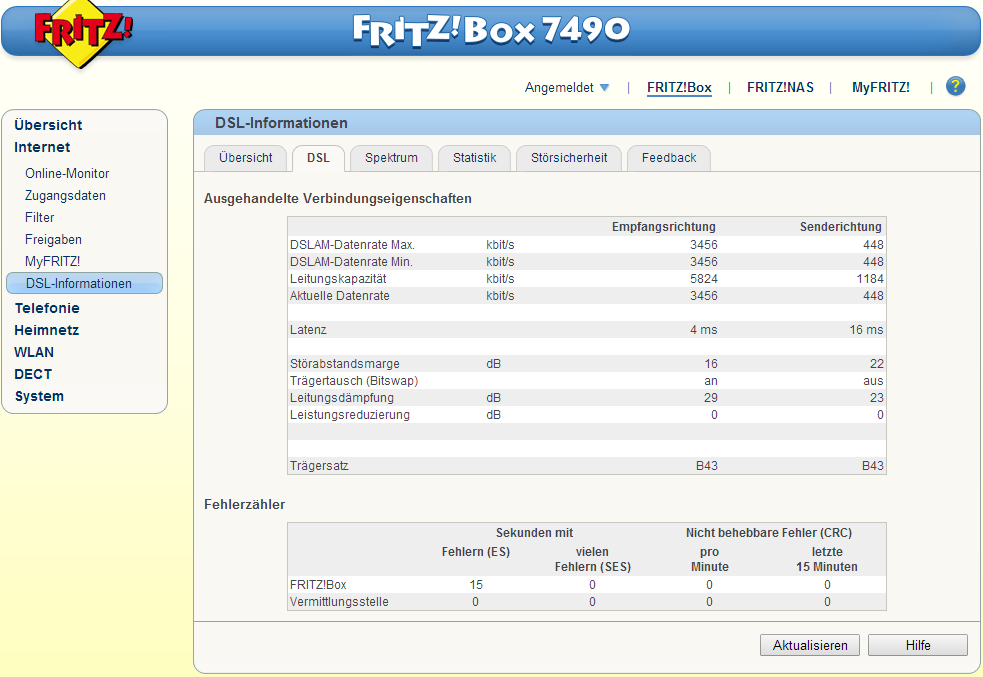Switch to the Spektrum tab
983x677 pixels.
click(x=391, y=158)
